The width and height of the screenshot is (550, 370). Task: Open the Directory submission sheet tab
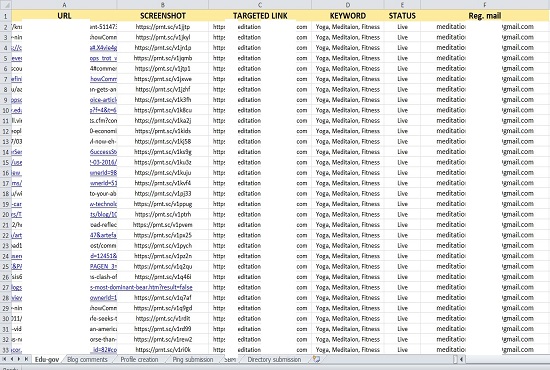tap(274, 359)
